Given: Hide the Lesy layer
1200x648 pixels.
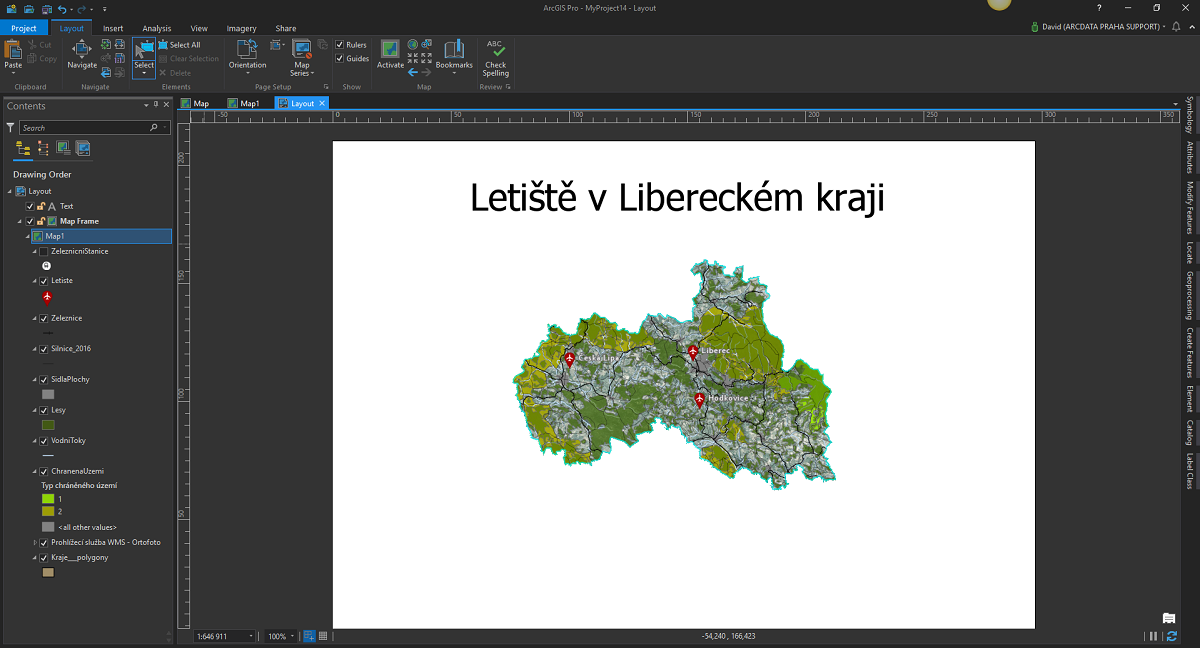Looking at the screenshot, I should pyautogui.click(x=43, y=410).
